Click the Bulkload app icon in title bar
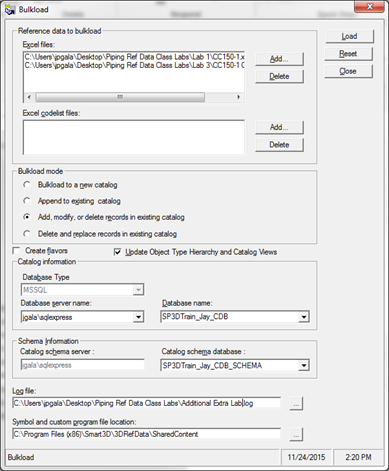This screenshot has height=471, width=389. point(10,9)
